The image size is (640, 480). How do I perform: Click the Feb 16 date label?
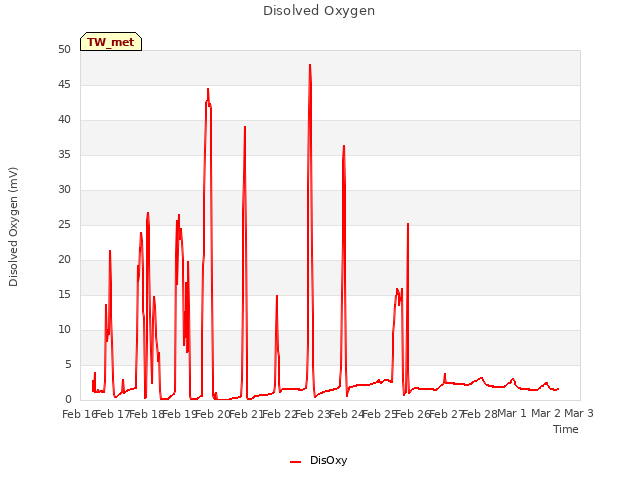pyautogui.click(x=80, y=414)
